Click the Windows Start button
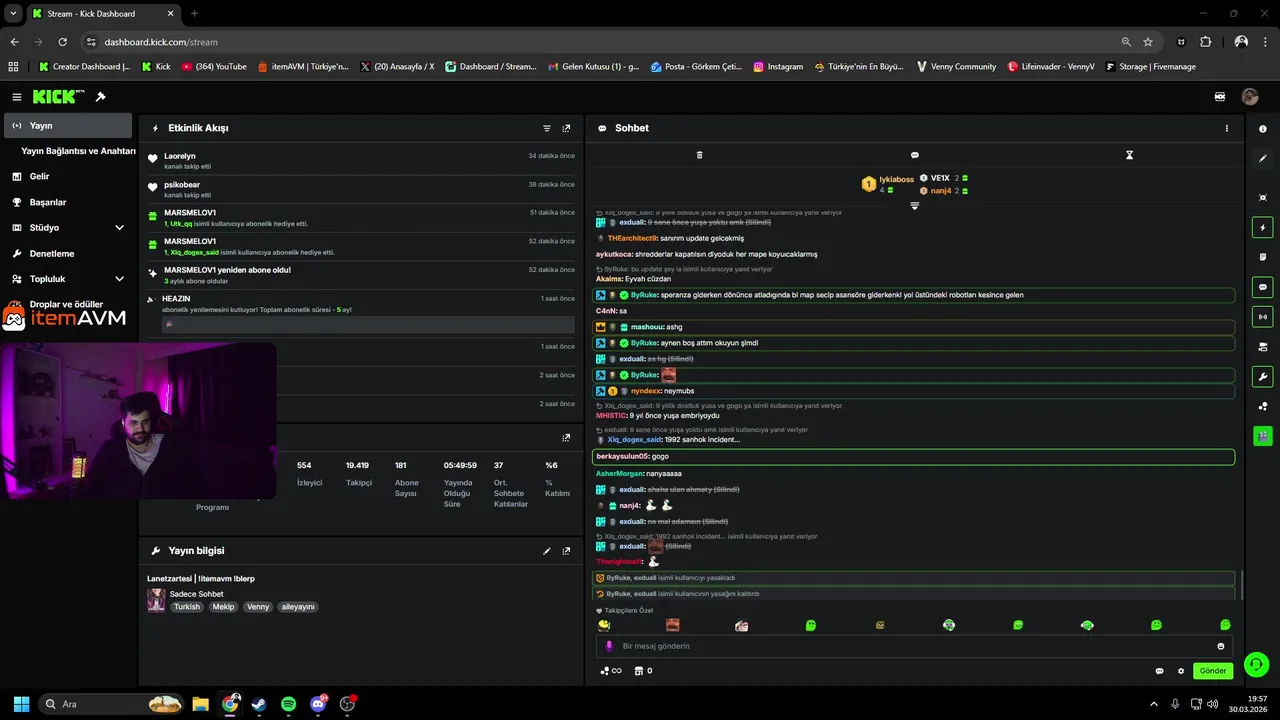The height and width of the screenshot is (720, 1280). [21, 704]
